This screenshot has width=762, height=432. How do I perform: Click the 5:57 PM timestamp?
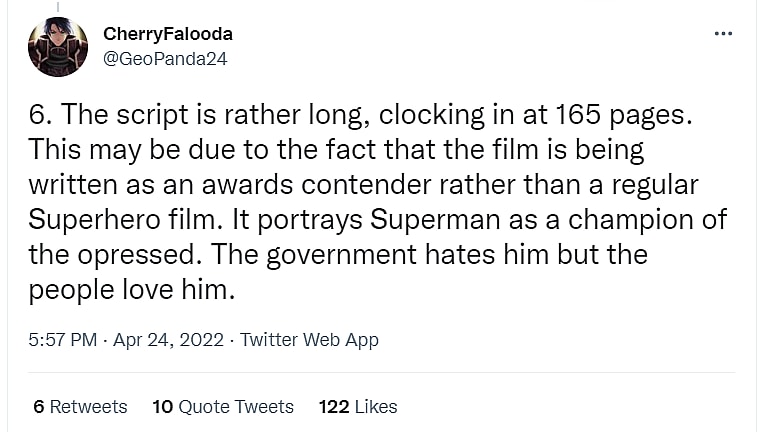(x=63, y=340)
